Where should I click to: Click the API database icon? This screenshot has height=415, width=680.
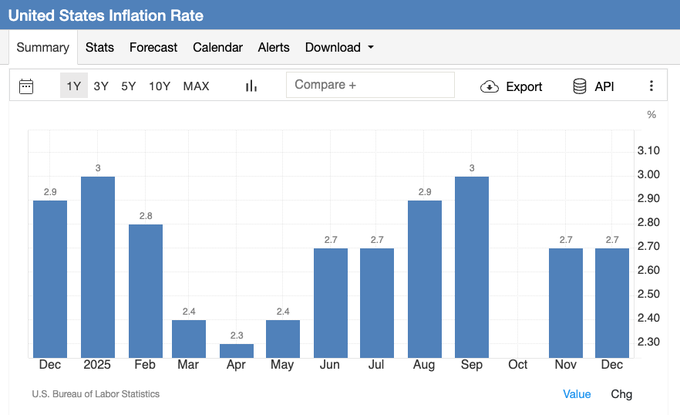pos(580,86)
